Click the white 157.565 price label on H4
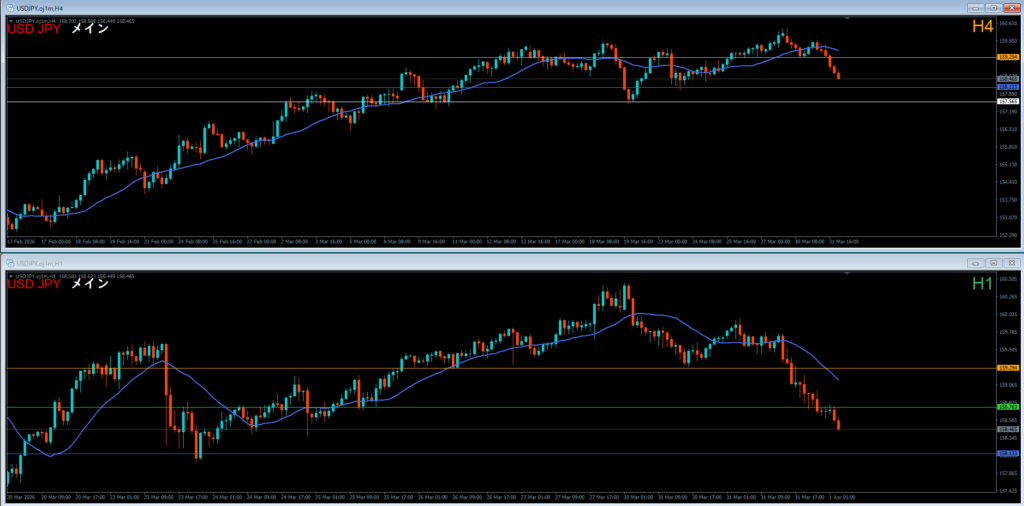This screenshot has height=506, width=1024. (1007, 102)
